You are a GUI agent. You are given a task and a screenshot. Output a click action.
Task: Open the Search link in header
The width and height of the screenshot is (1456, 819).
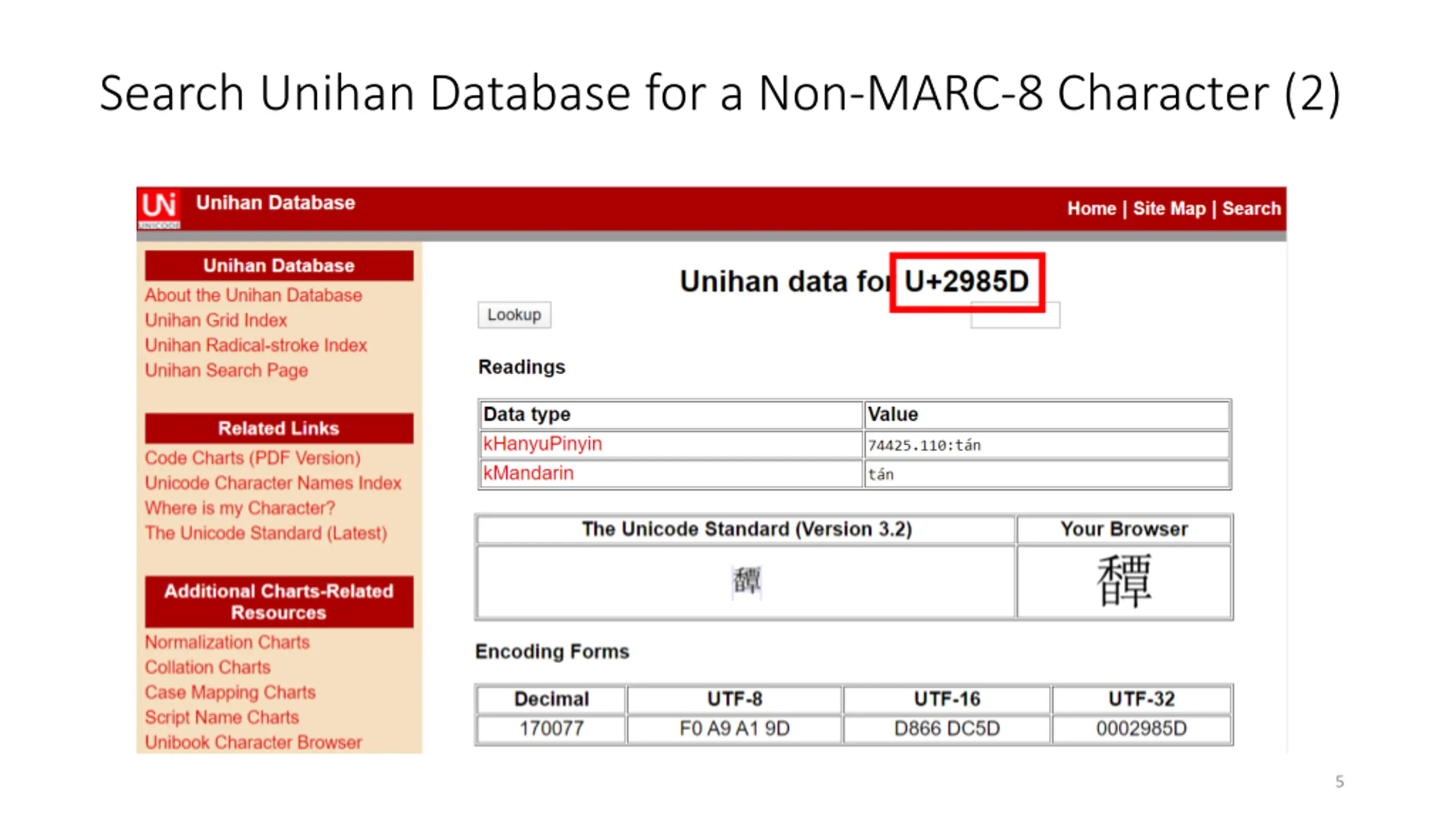tap(1251, 209)
